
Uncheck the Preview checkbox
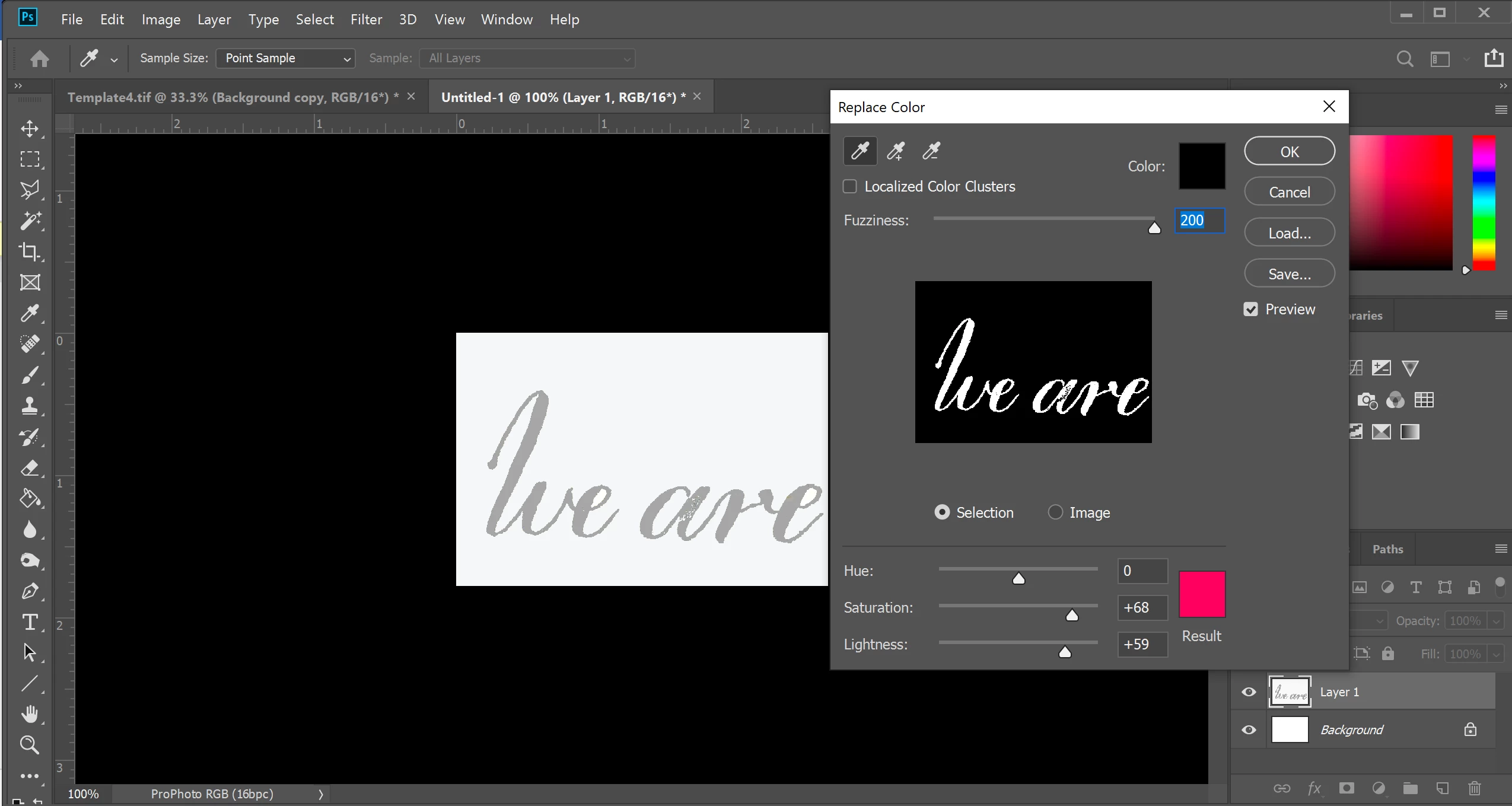pyautogui.click(x=1251, y=309)
